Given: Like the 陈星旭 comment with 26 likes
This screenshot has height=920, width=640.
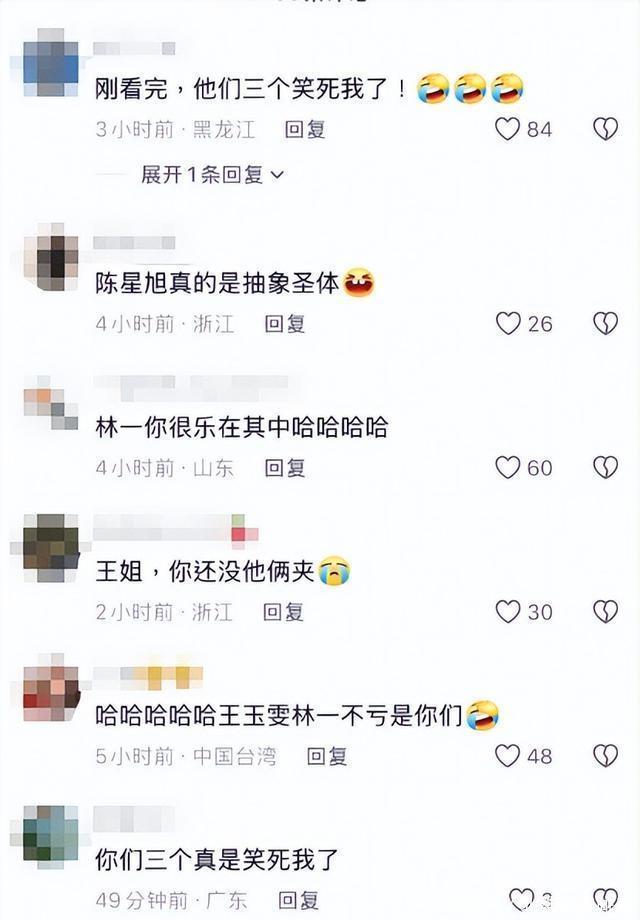Looking at the screenshot, I should [x=507, y=323].
